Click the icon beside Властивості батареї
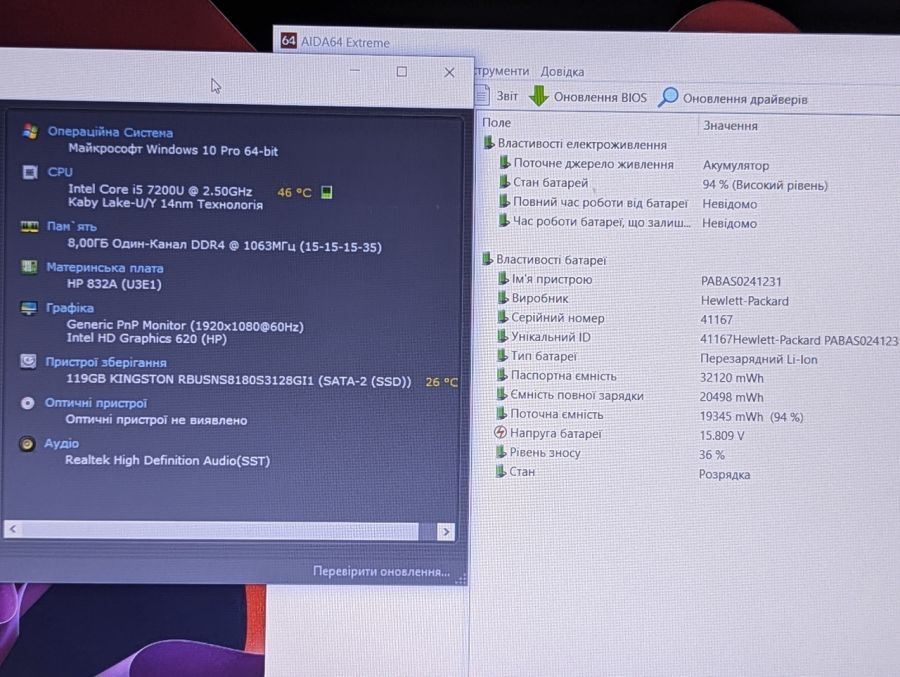900x677 pixels. [487, 259]
